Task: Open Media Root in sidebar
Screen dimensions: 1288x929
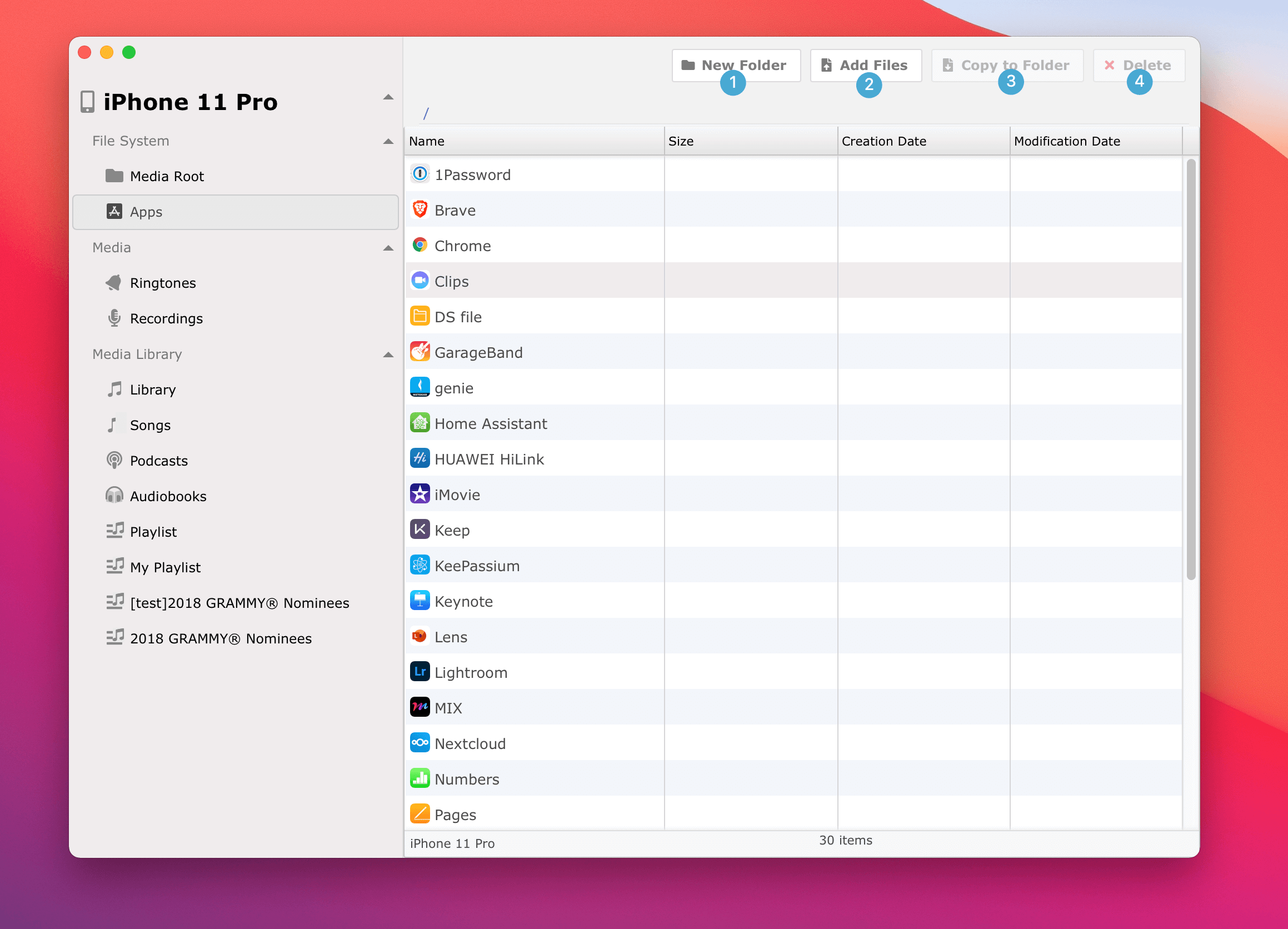Action: click(235, 176)
